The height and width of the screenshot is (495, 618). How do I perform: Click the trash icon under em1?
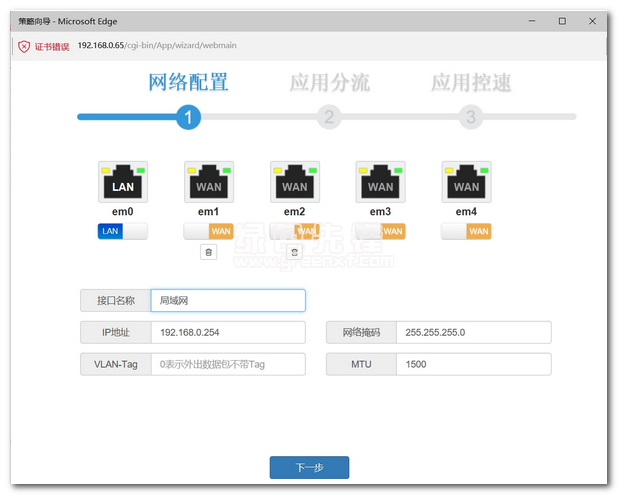208,252
